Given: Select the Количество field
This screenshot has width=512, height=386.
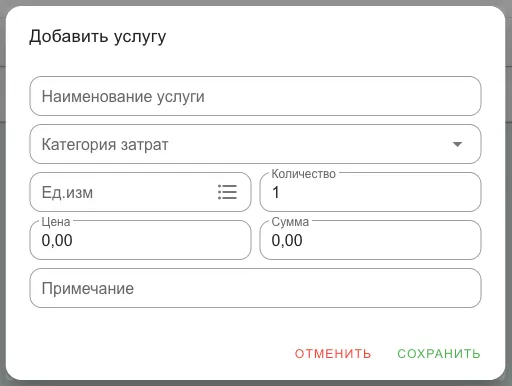Looking at the screenshot, I should [370, 192].
